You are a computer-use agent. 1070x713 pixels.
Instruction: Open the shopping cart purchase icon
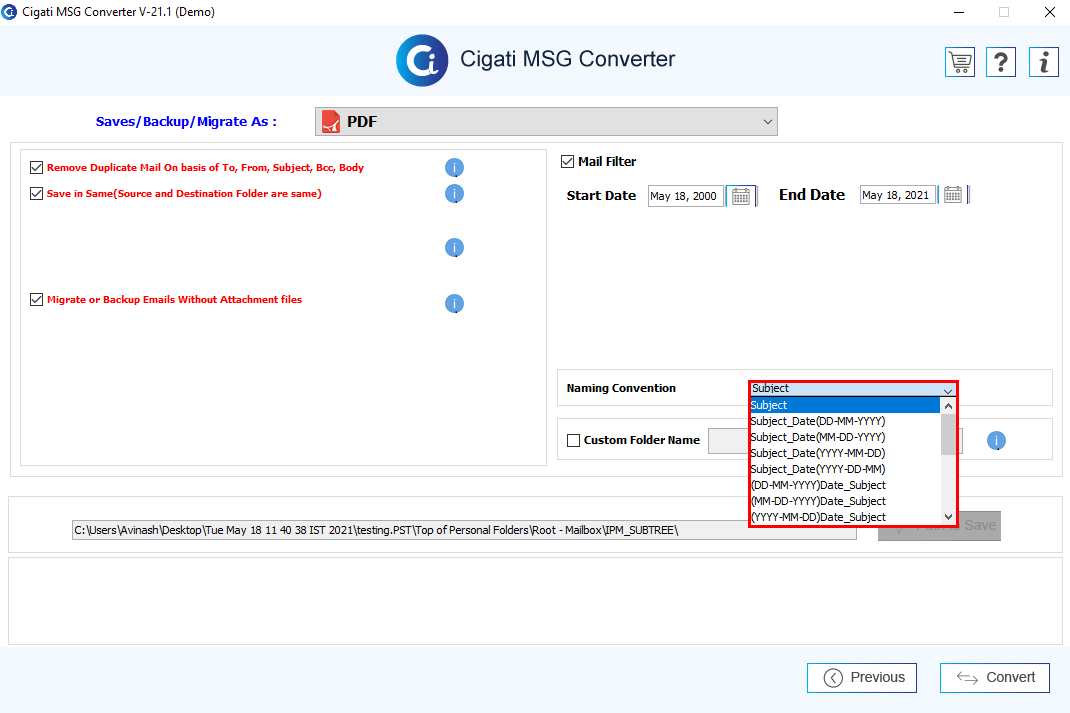(x=959, y=62)
